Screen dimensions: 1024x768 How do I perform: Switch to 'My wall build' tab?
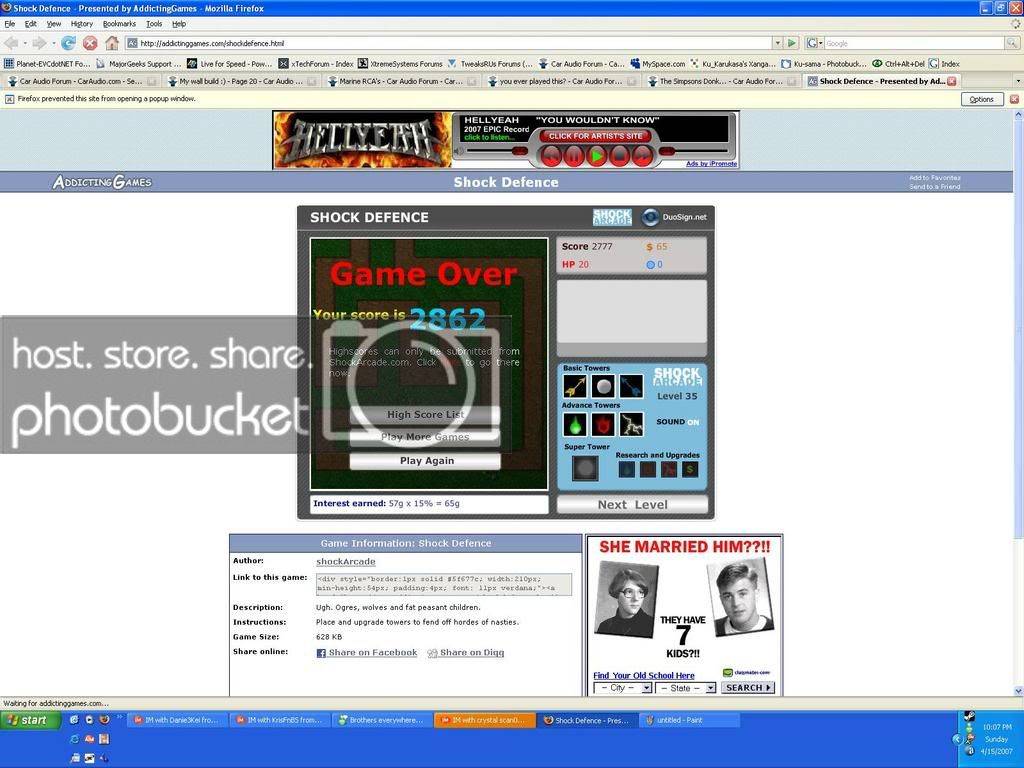pyautogui.click(x=240, y=82)
